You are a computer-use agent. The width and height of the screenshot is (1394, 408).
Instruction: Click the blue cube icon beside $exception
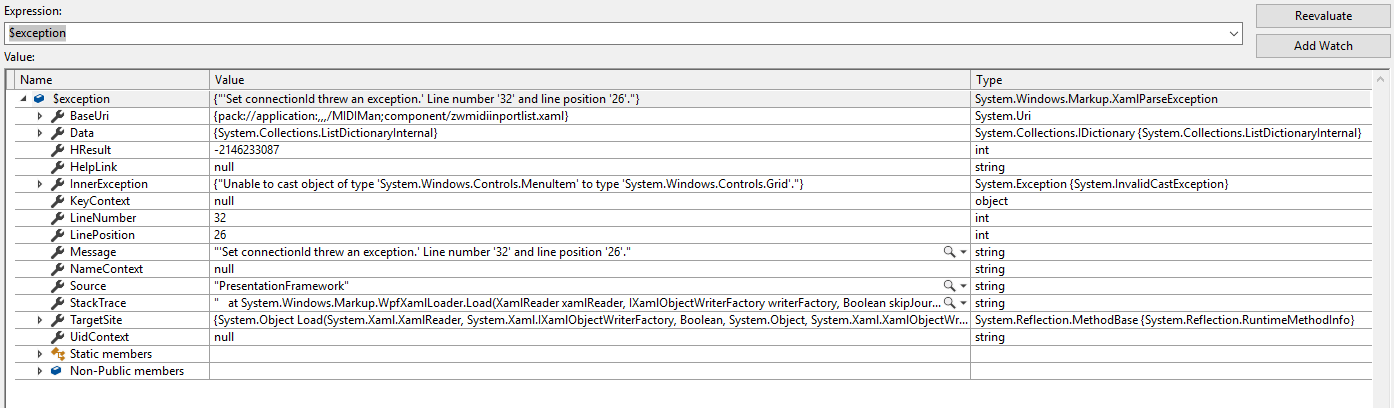[x=39, y=99]
